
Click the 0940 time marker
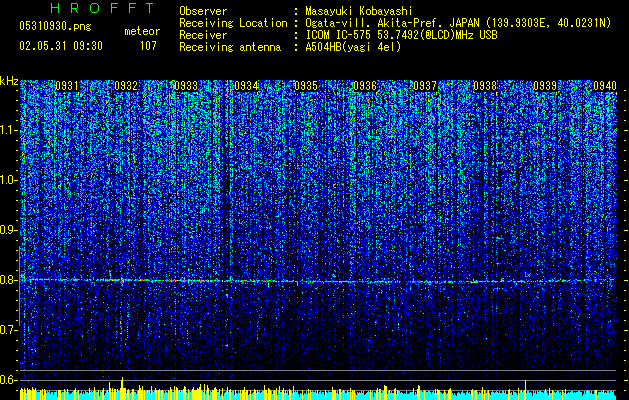click(x=605, y=86)
